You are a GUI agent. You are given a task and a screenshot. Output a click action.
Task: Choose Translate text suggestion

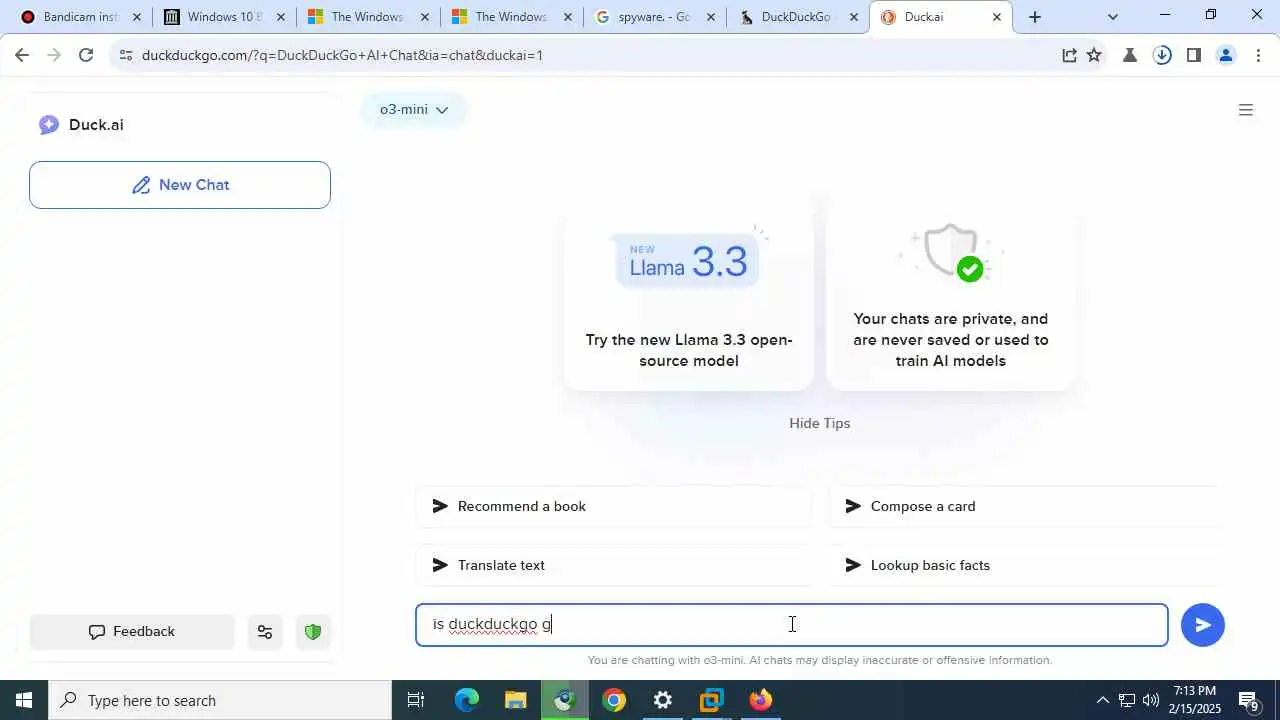pos(614,565)
